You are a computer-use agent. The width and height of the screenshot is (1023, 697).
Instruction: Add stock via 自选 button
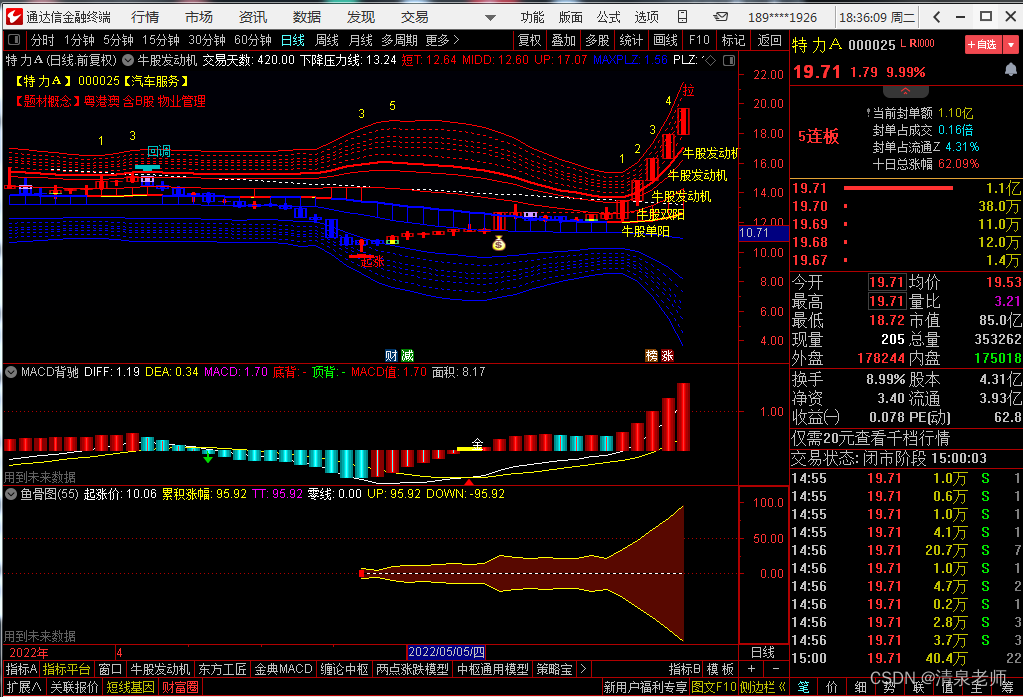983,44
